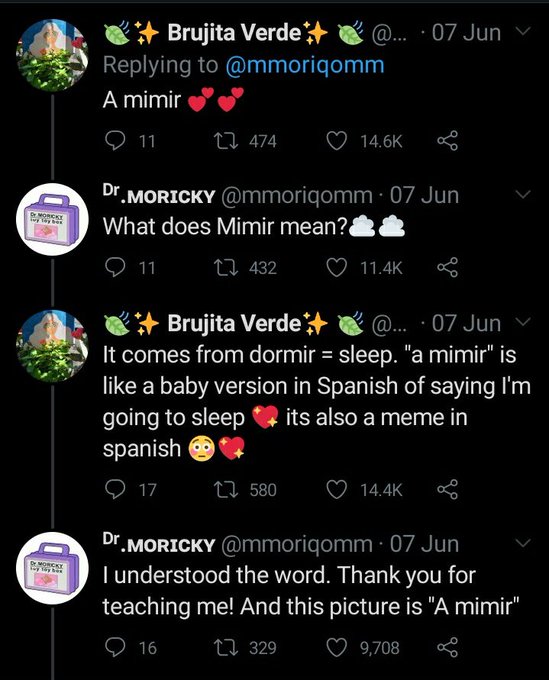
Task: Like the 'A mimir' tweet with 14.6K likes
Action: 337,141
